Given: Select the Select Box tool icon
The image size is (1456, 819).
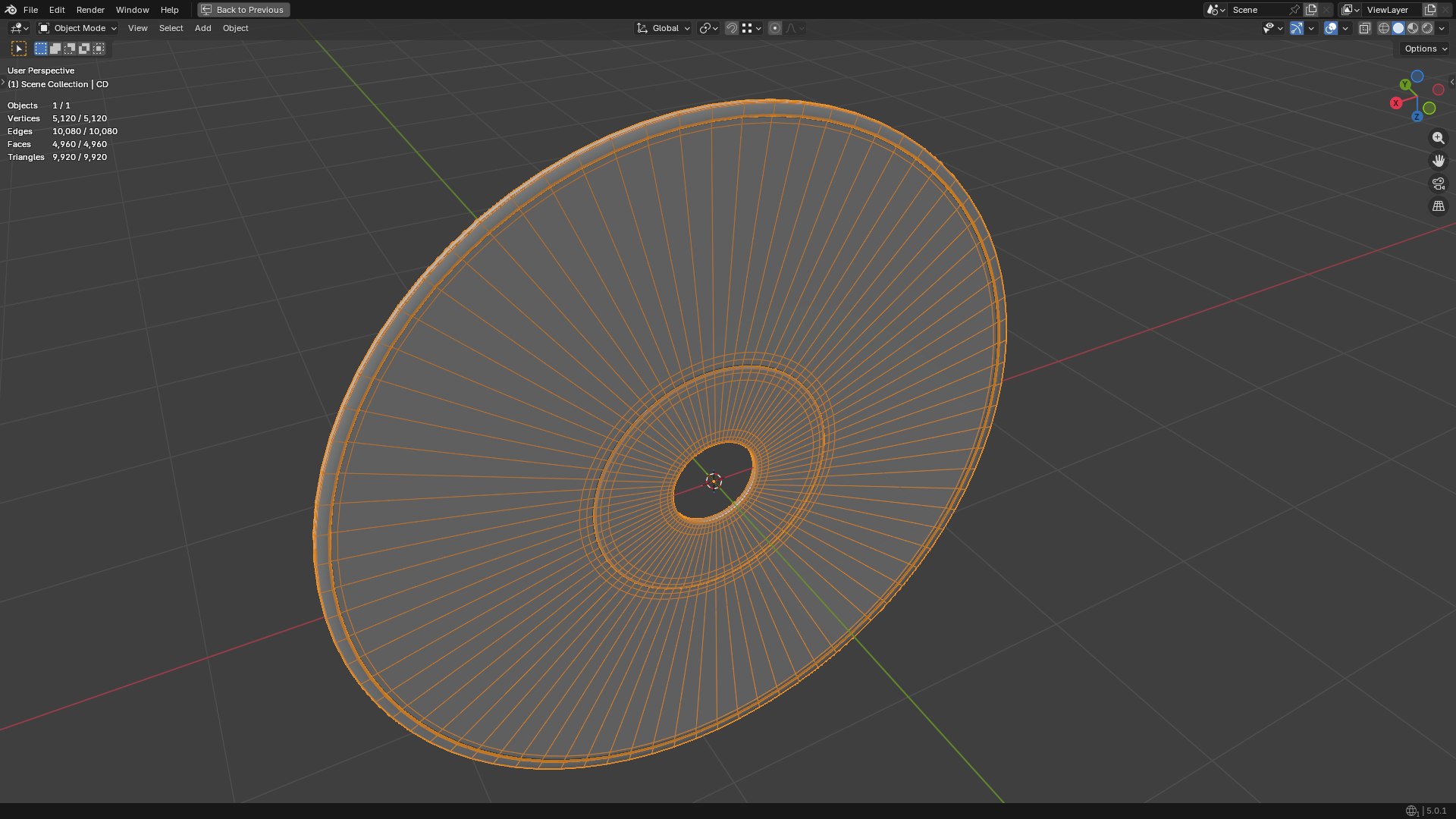Looking at the screenshot, I should [x=19, y=49].
